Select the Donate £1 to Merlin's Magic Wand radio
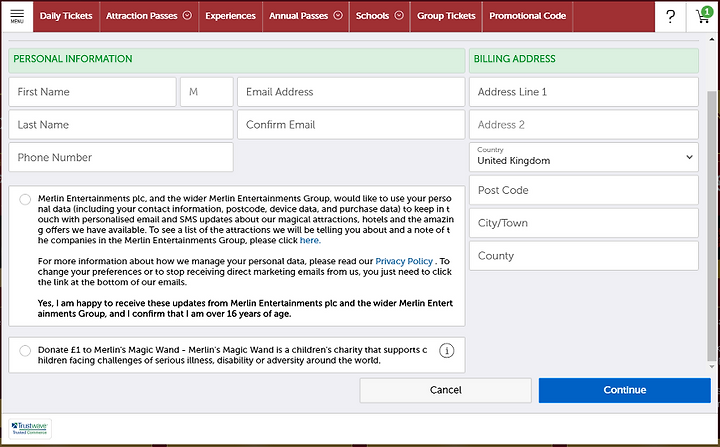 (25, 351)
